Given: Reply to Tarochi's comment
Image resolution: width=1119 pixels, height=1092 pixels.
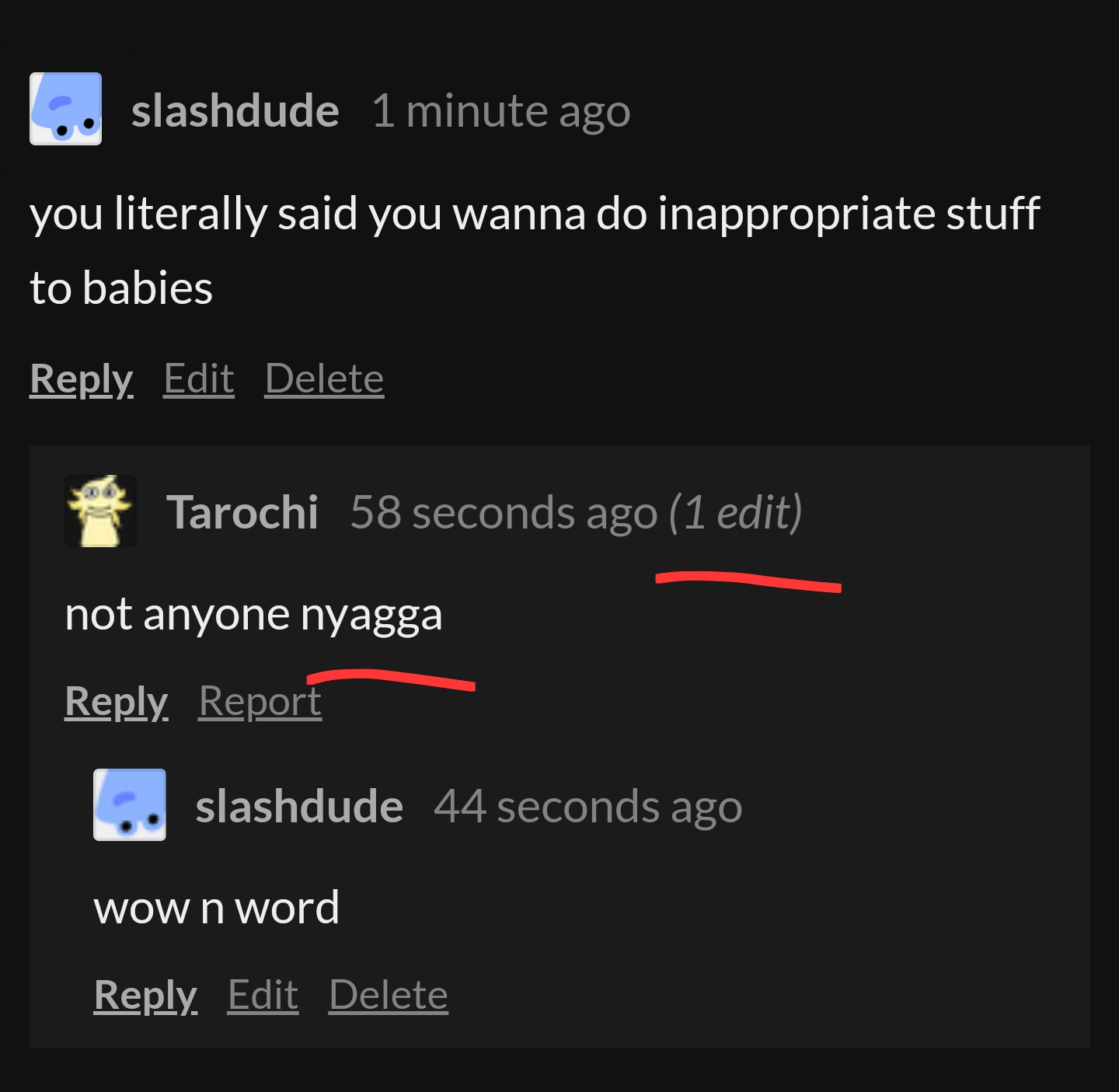Looking at the screenshot, I should pyautogui.click(x=117, y=702).
